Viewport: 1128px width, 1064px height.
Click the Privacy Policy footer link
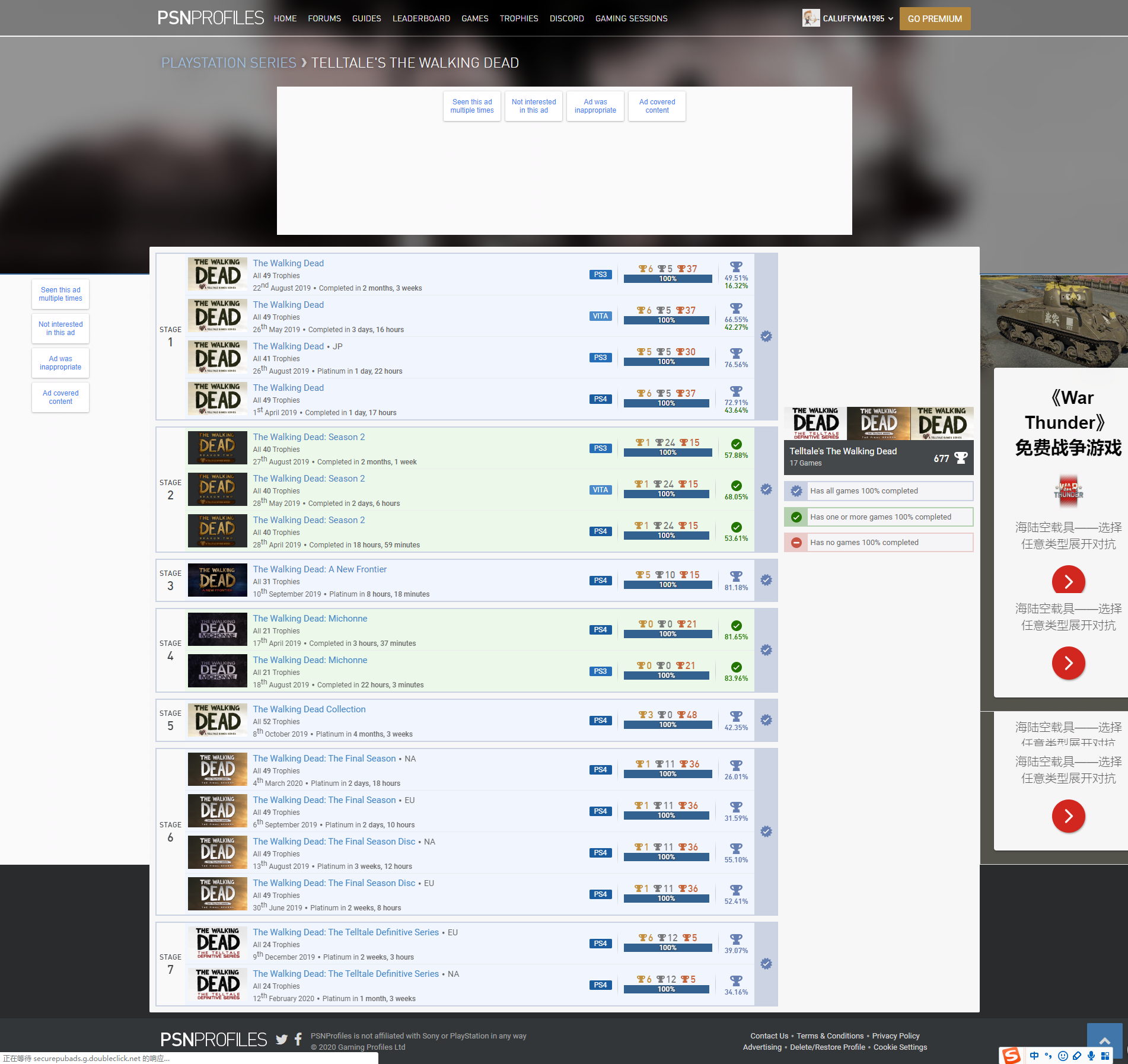896,1036
